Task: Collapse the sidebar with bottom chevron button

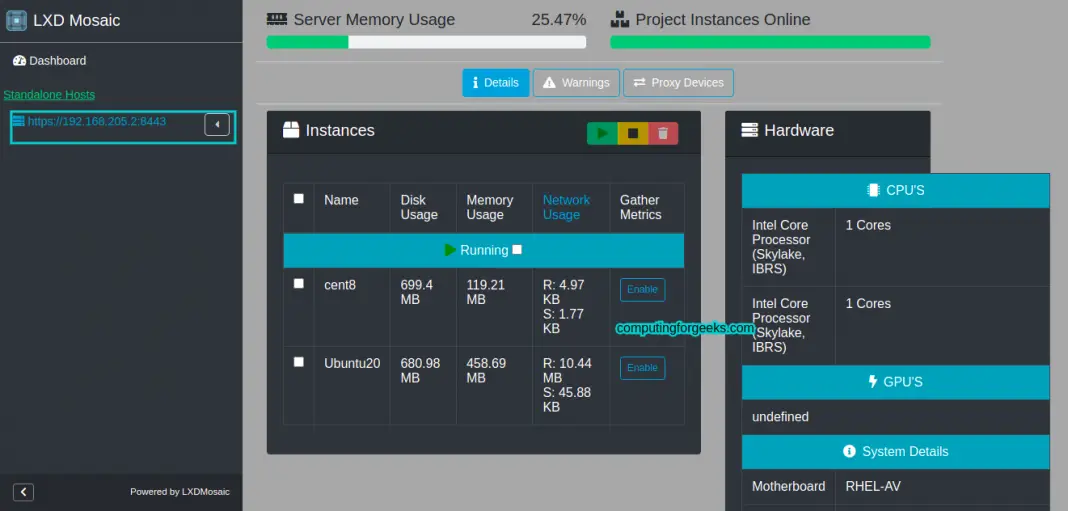Action: 23,491
